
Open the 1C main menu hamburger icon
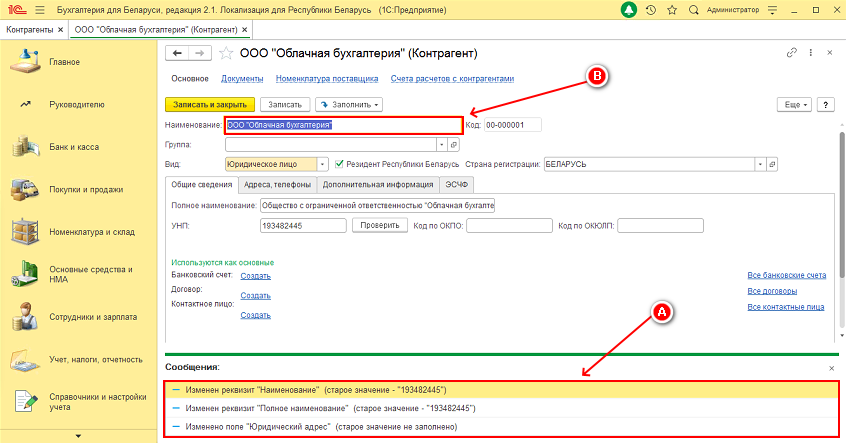(x=40, y=10)
